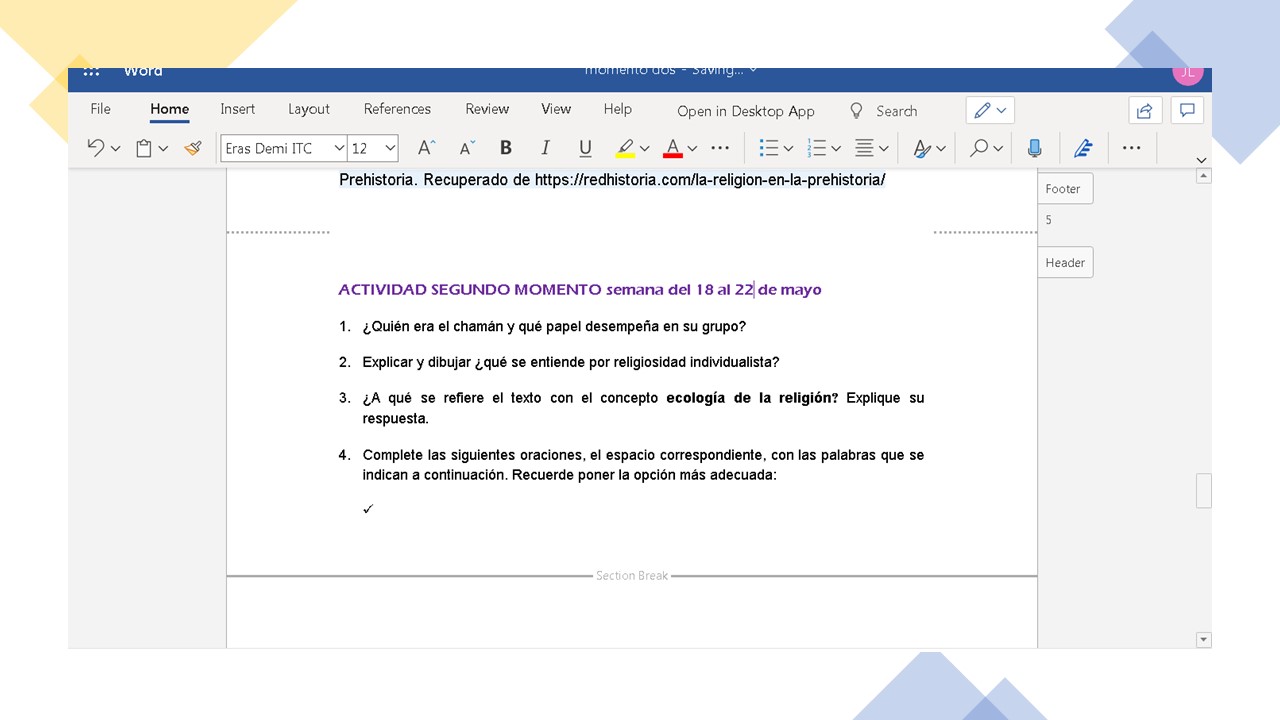Shrink font size with smaller A icon

point(467,148)
